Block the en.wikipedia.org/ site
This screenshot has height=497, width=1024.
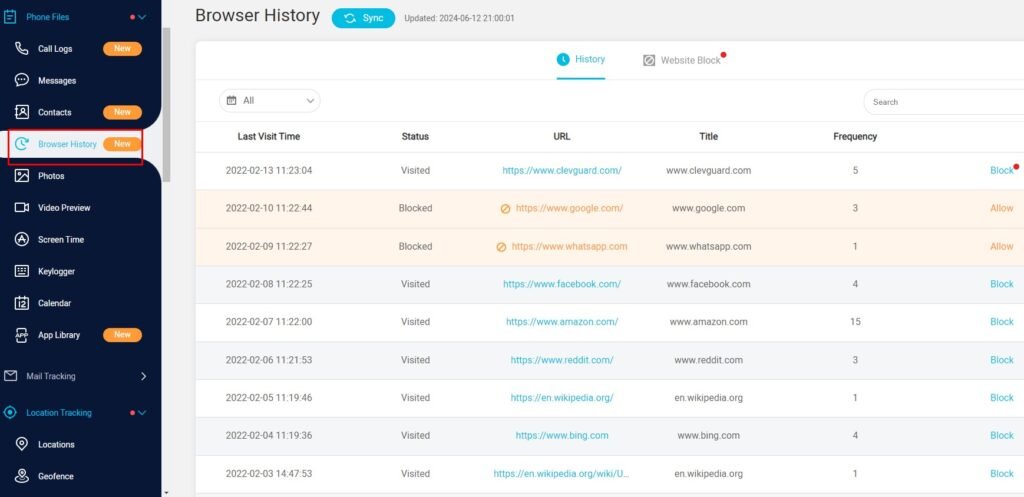click(1001, 398)
